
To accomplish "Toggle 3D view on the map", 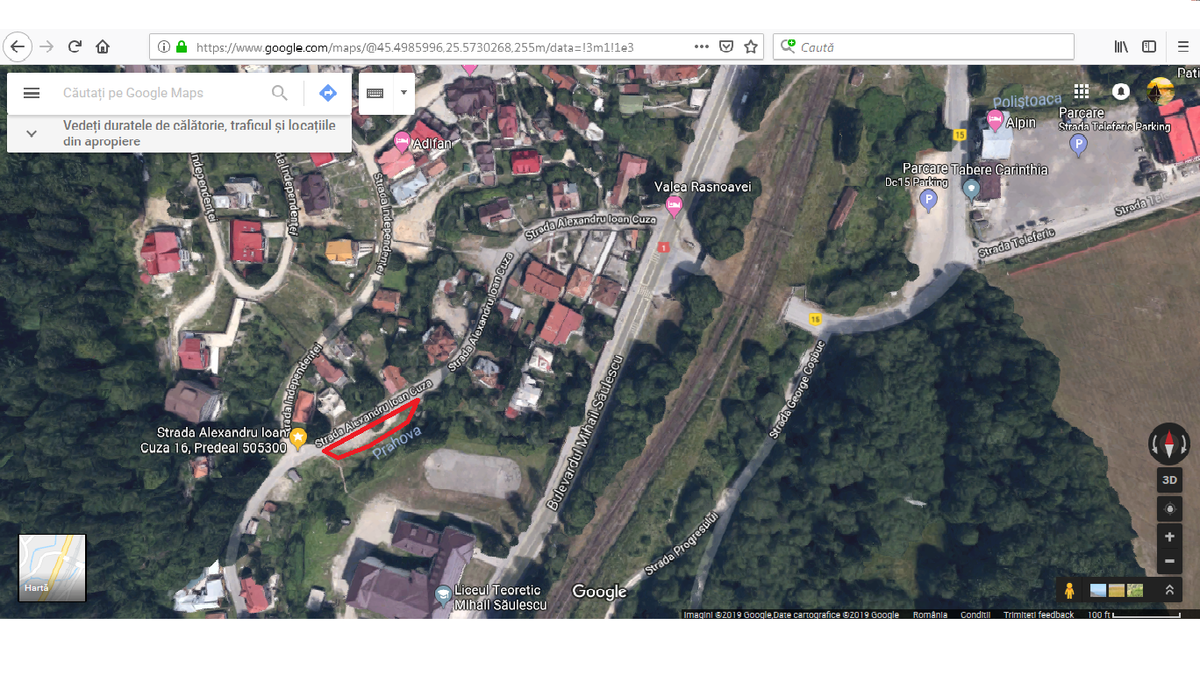I will click(x=1169, y=480).
